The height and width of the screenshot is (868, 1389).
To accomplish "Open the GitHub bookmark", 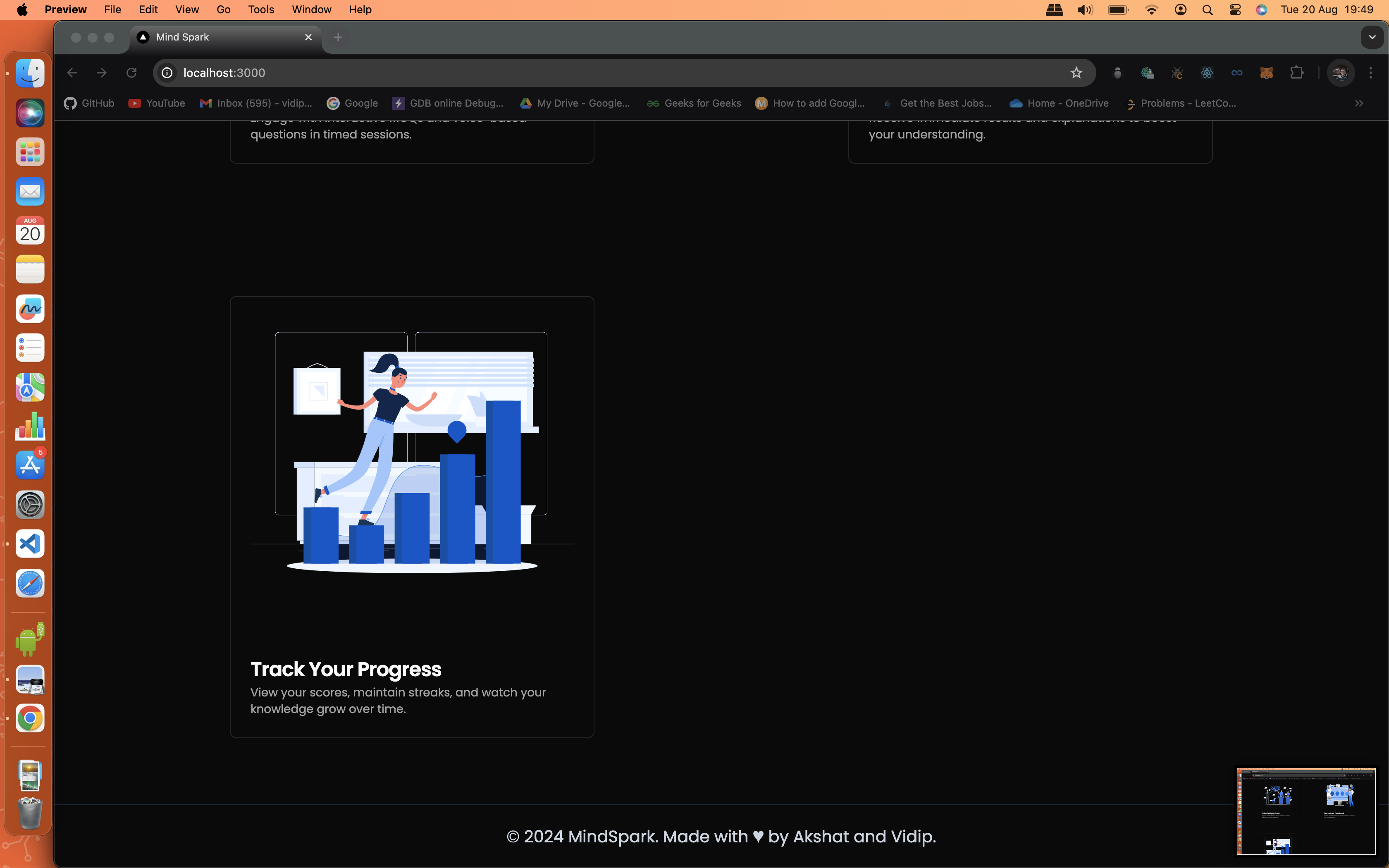I will (x=90, y=103).
